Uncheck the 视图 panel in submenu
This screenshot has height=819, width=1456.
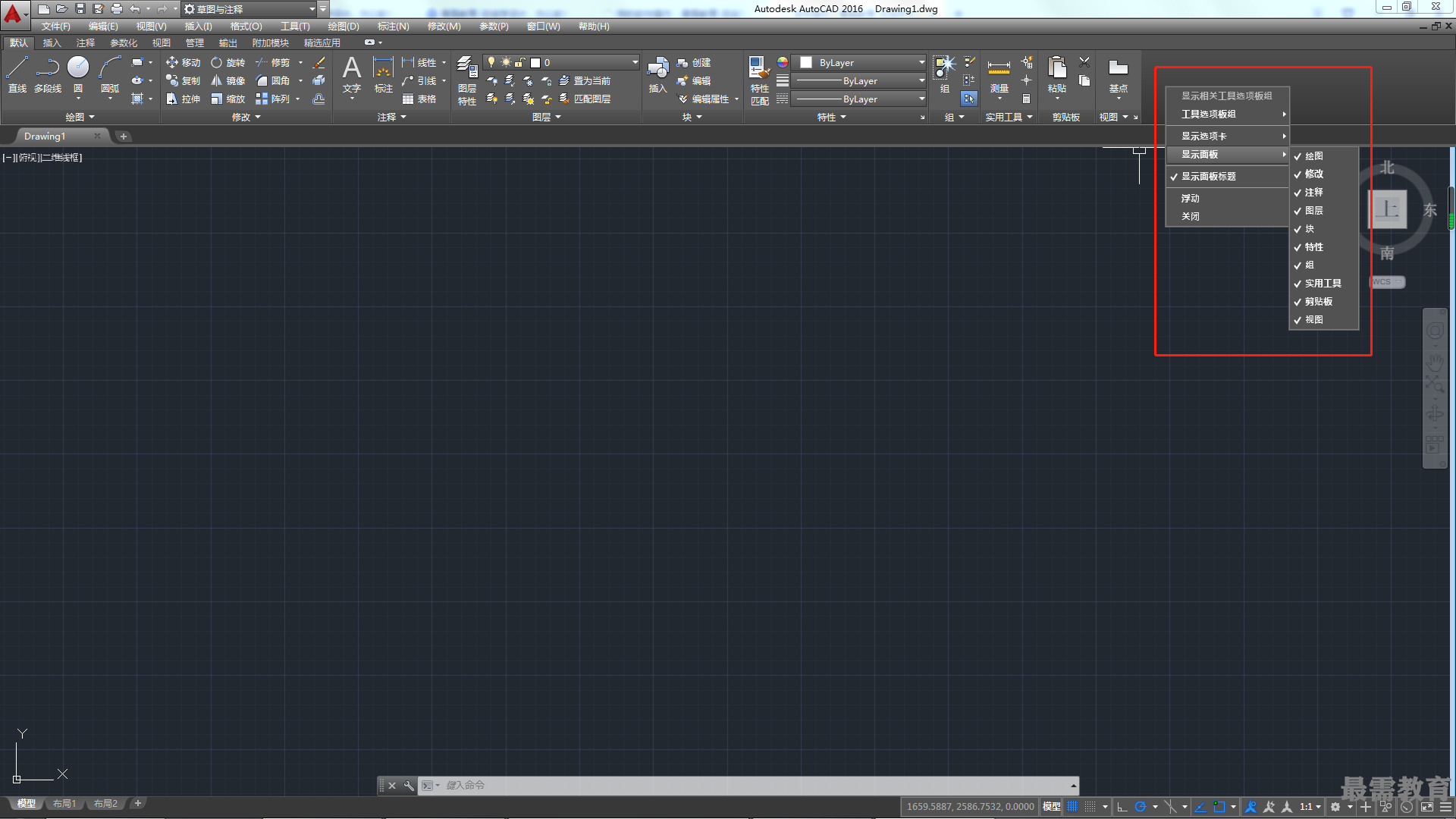click(1323, 320)
